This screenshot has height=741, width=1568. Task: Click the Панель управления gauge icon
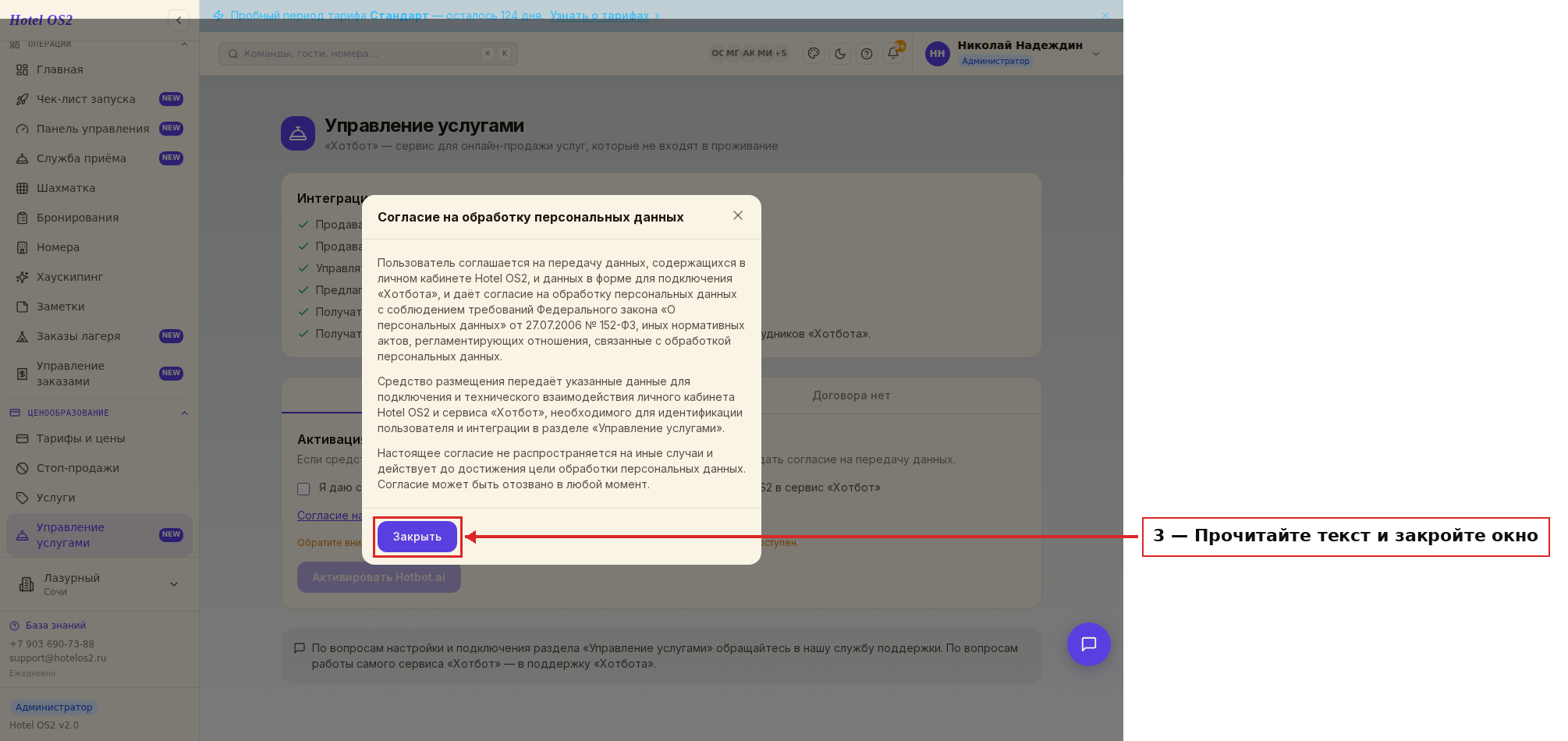click(x=23, y=129)
